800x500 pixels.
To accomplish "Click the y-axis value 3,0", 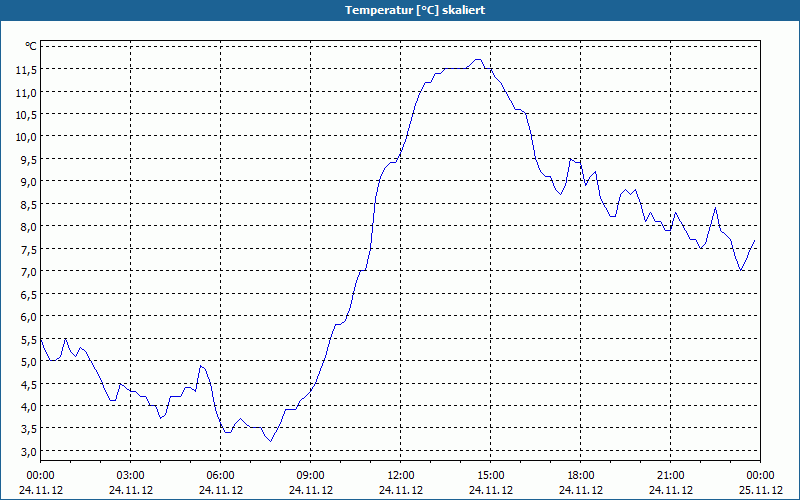I will point(29,452).
